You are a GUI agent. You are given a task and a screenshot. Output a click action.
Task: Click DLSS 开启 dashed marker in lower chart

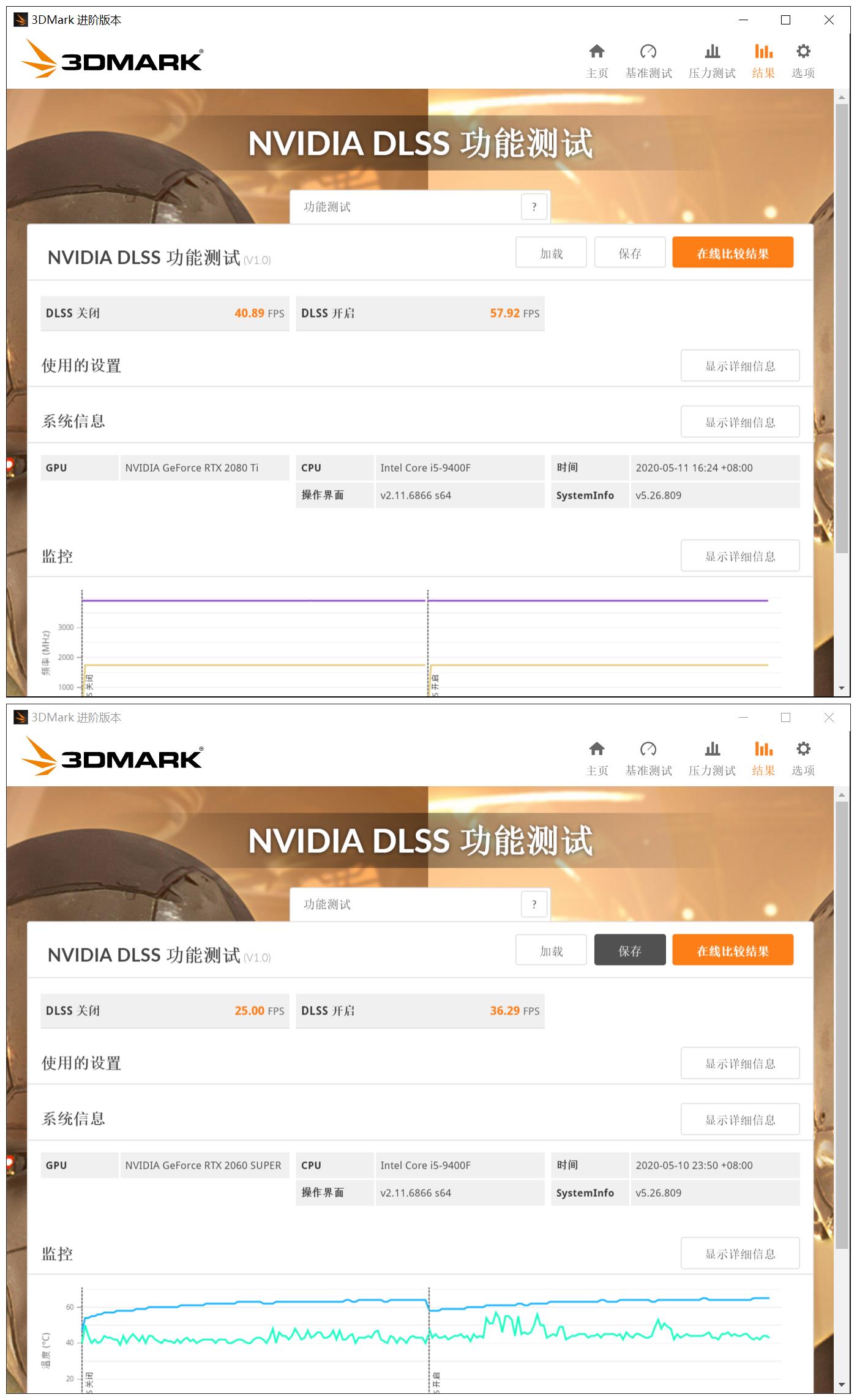pyautogui.click(x=428, y=1340)
